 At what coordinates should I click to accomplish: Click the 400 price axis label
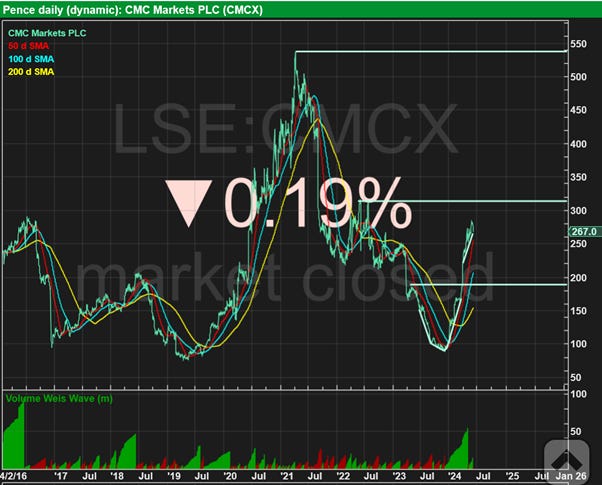578,144
